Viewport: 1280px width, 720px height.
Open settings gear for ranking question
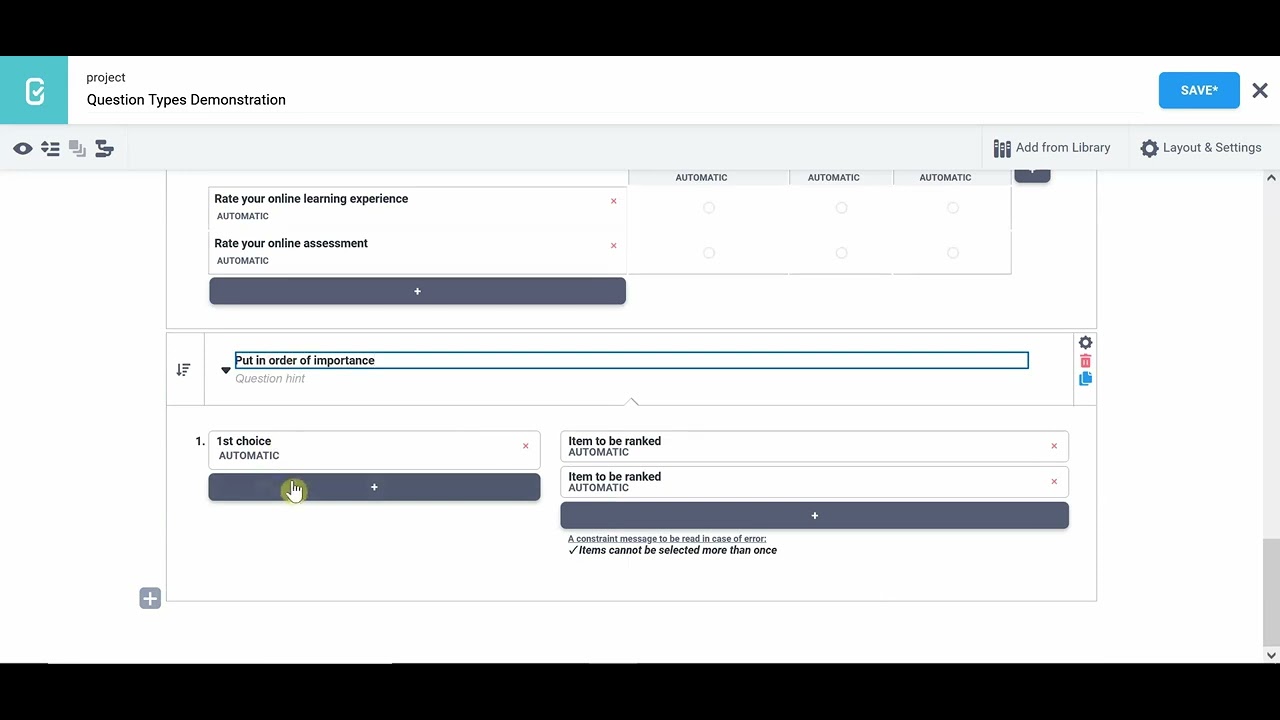[1085, 343]
